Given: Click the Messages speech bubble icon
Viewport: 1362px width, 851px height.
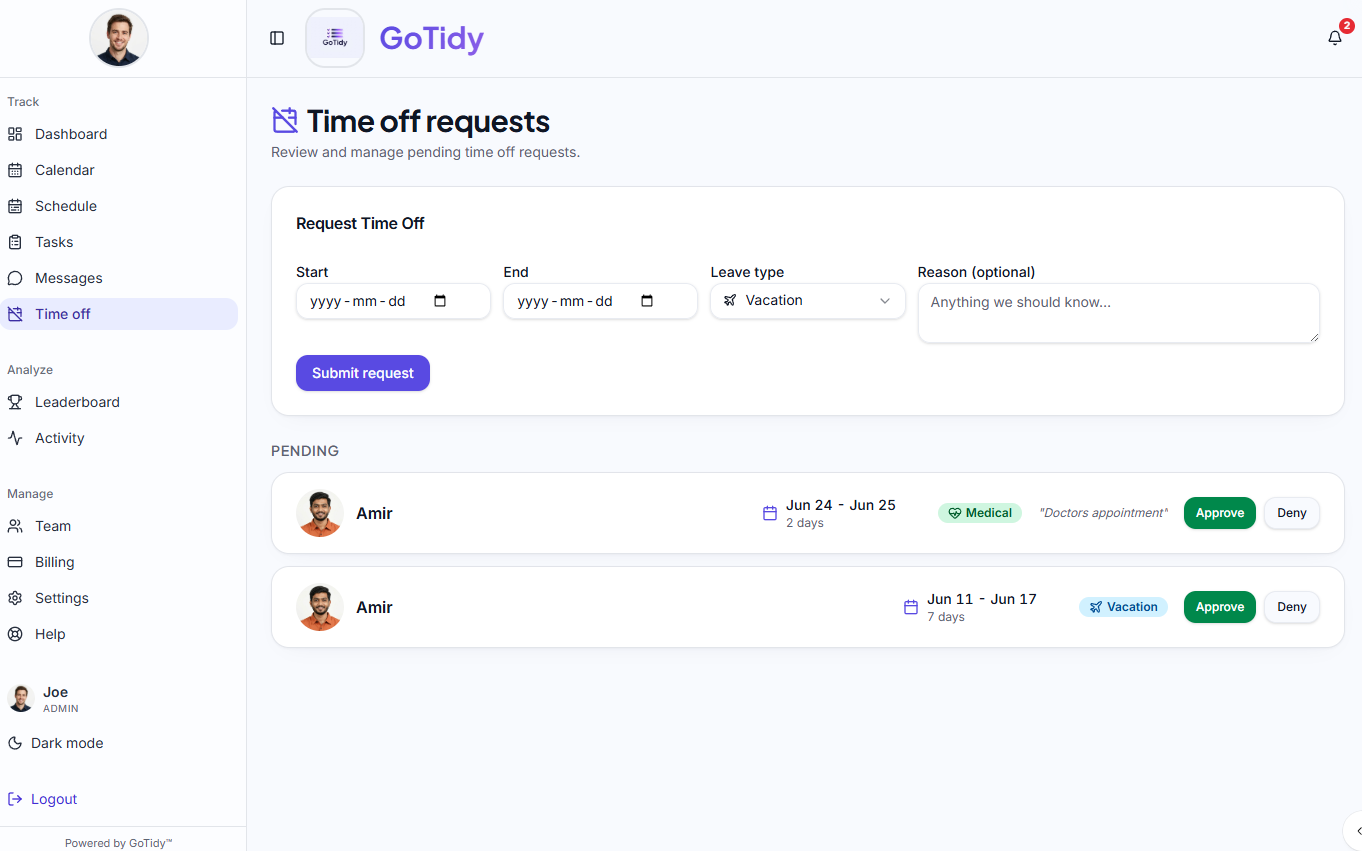Looking at the screenshot, I should coord(15,278).
